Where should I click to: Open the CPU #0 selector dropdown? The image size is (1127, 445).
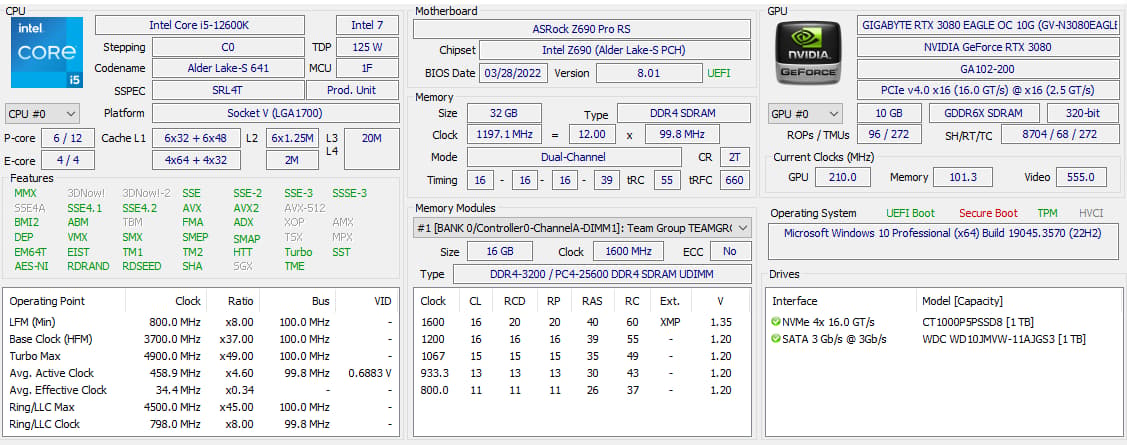click(x=42, y=114)
